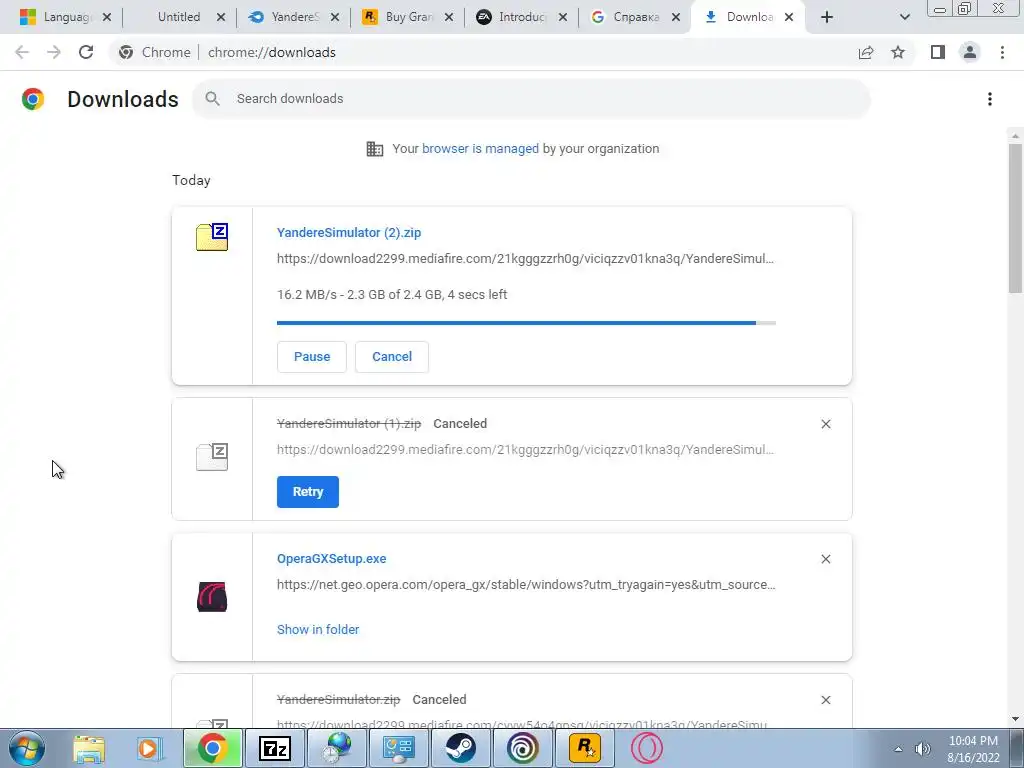Click the search magnifier icon
The height and width of the screenshot is (768, 1024).
pos(212,99)
